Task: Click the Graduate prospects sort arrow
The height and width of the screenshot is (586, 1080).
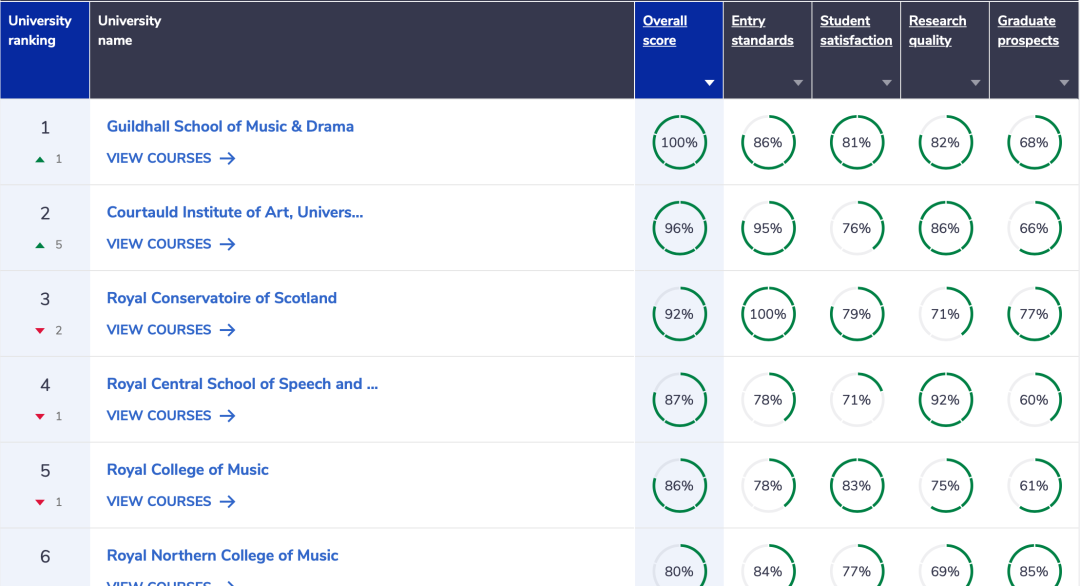Action: (x=1064, y=83)
